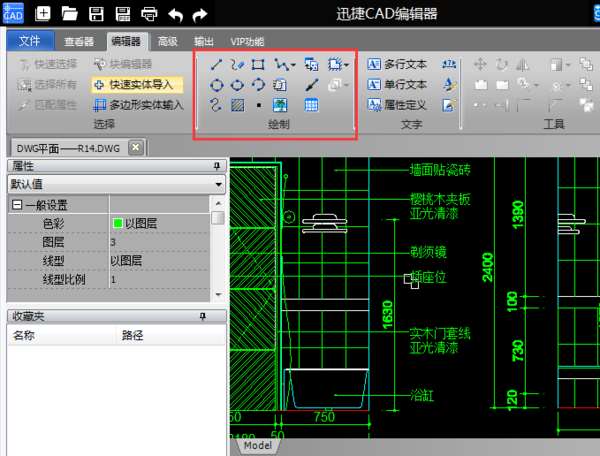Click the Save floppy-disk icon
The width and height of the screenshot is (600, 456).
(x=96, y=14)
